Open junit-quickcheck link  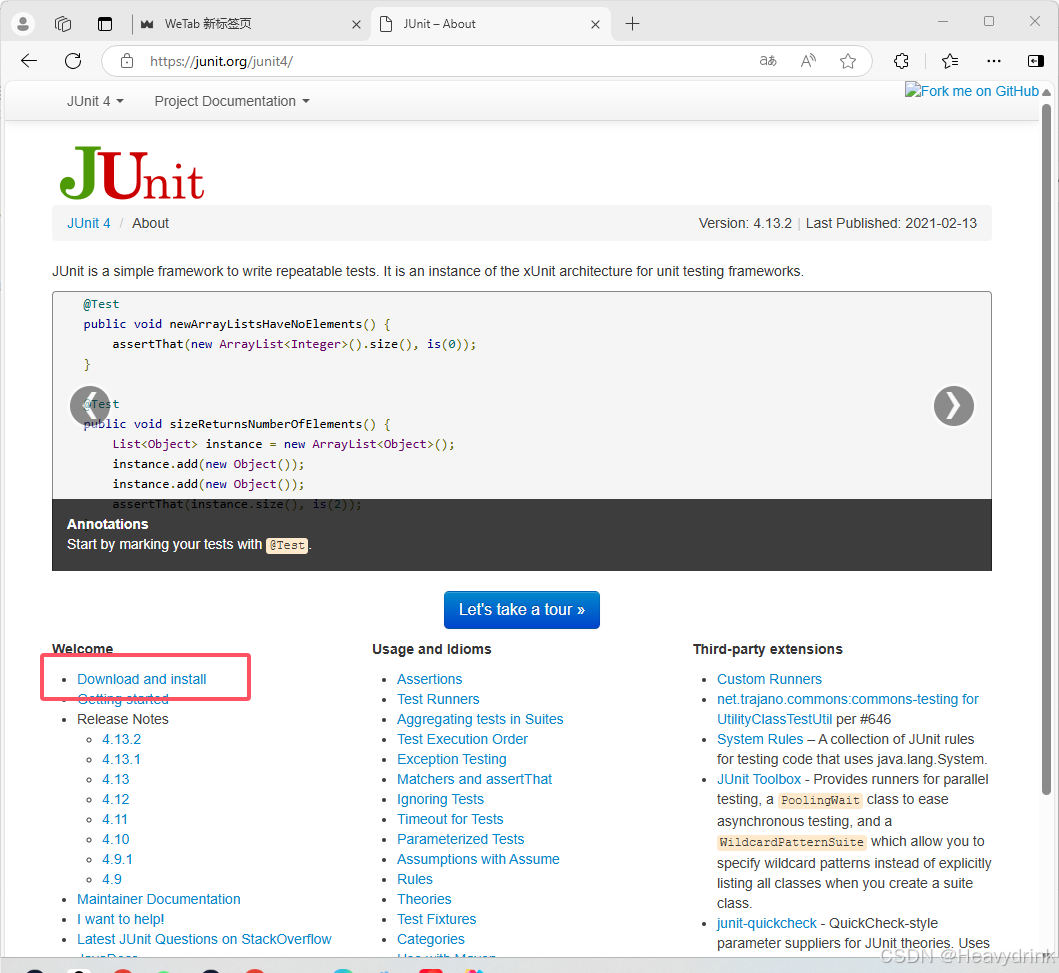[767, 924]
